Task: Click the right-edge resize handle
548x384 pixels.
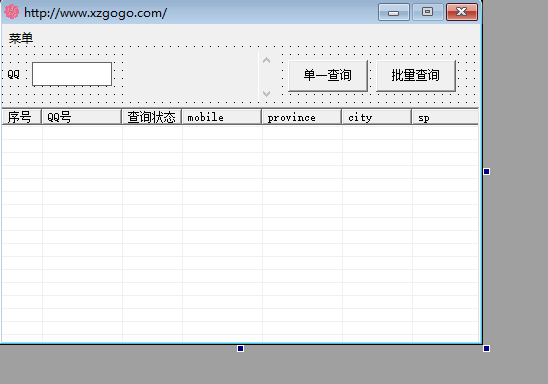Action: (486, 172)
